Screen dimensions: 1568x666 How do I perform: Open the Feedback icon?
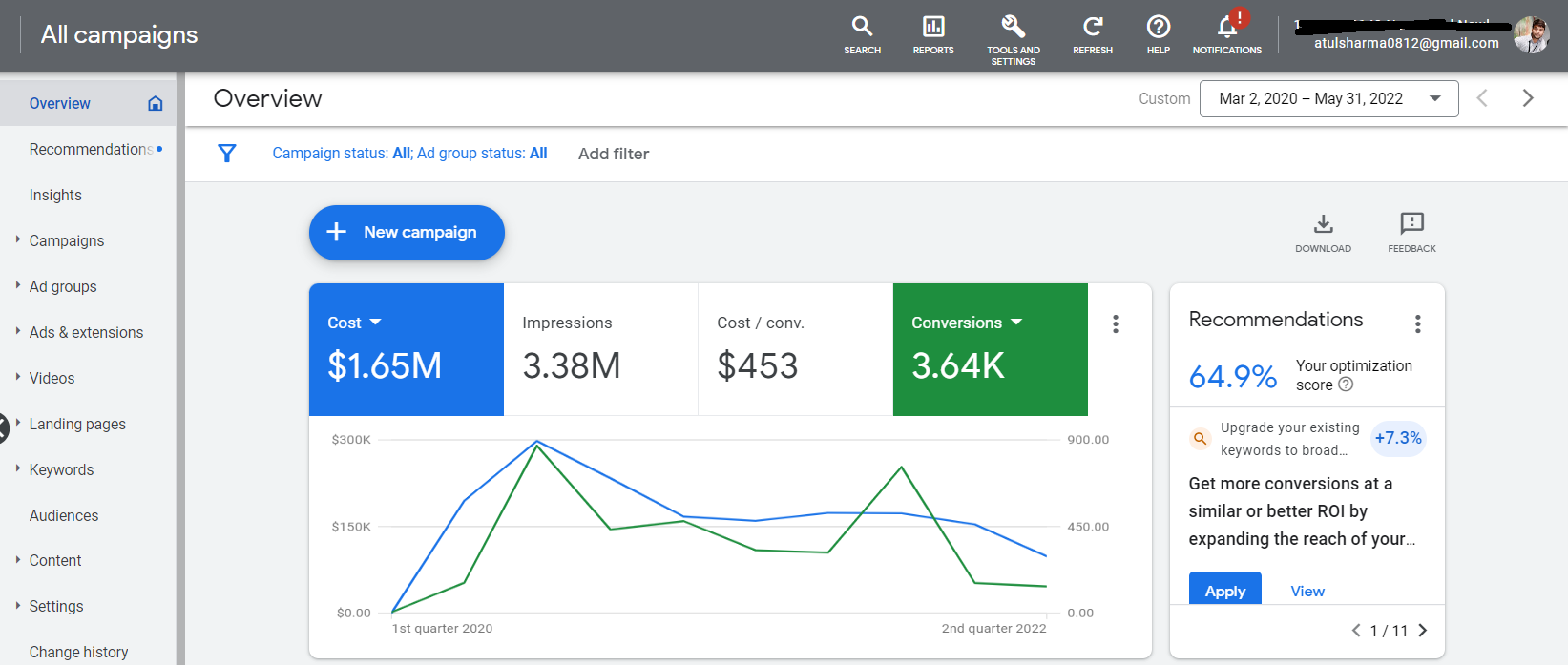[1411, 233]
